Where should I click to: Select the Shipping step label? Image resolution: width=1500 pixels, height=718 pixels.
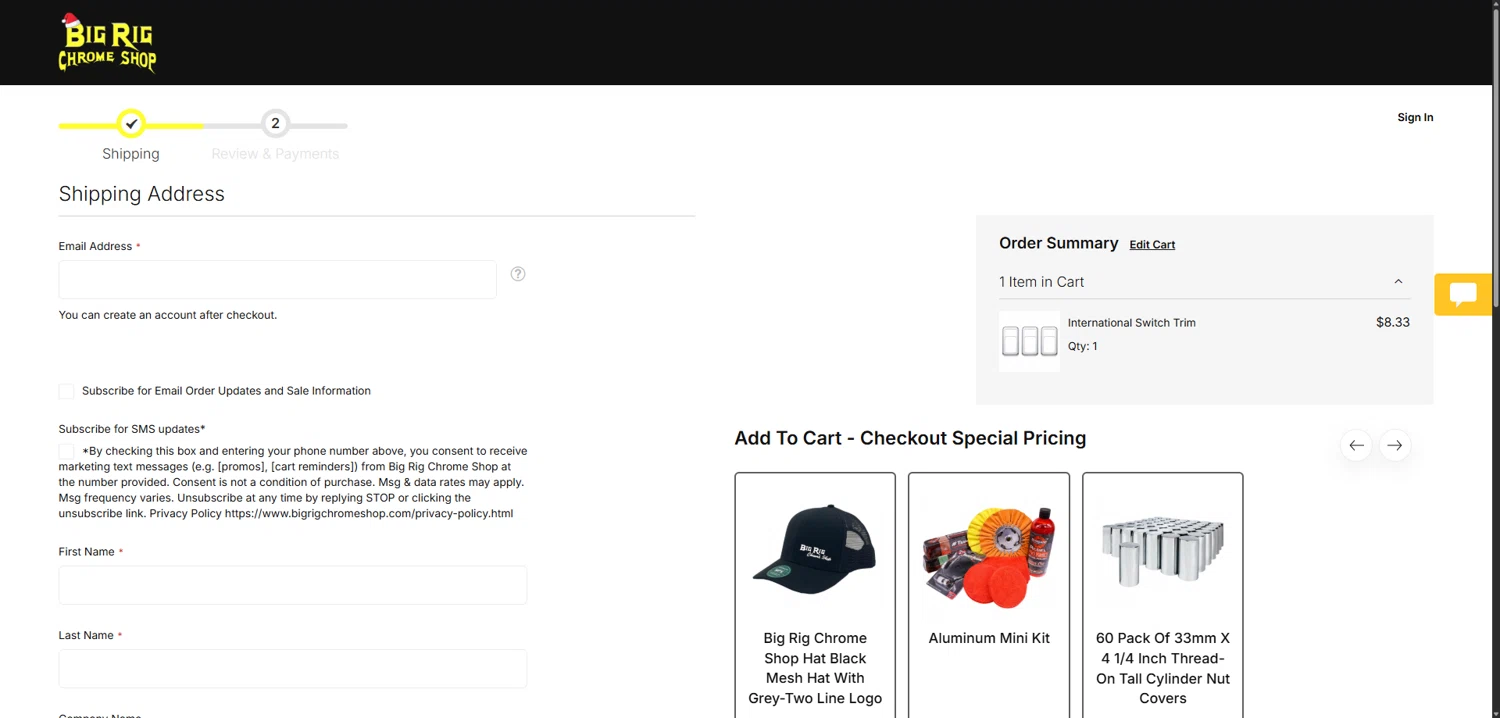click(131, 154)
